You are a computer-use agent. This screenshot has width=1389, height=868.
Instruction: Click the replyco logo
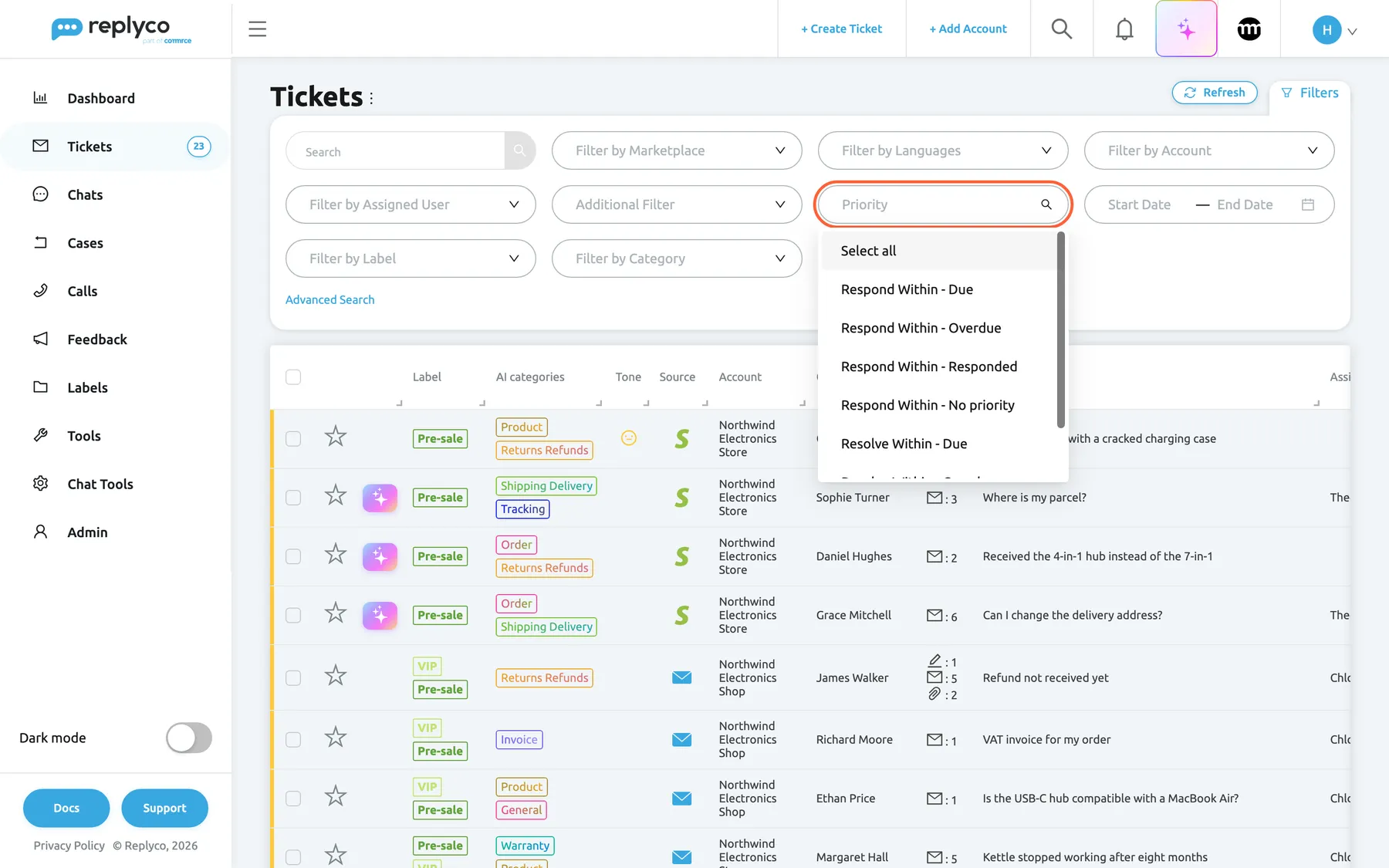121,29
